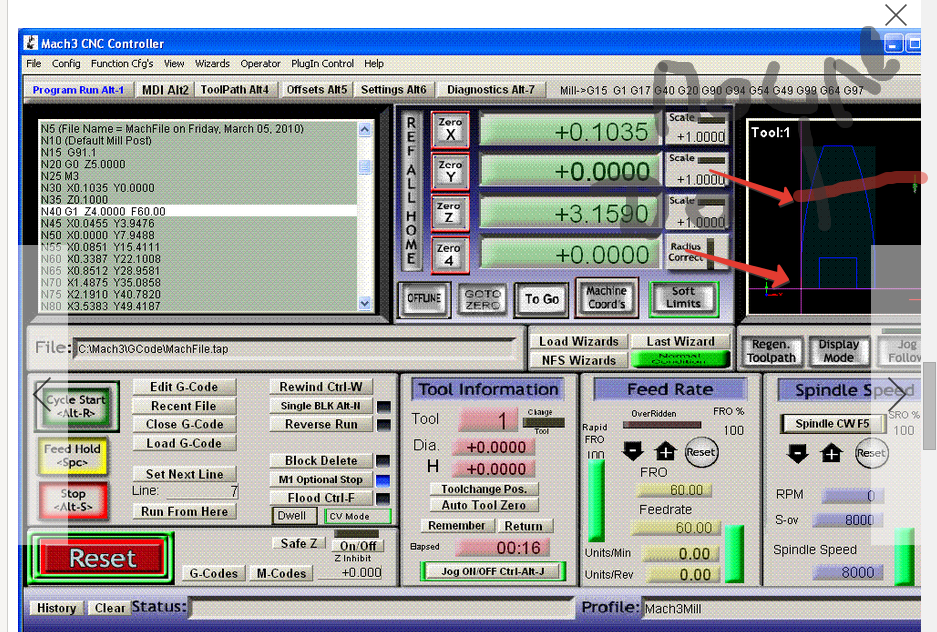Toggle Machine Coord's display
The image size is (937, 632).
click(x=607, y=297)
